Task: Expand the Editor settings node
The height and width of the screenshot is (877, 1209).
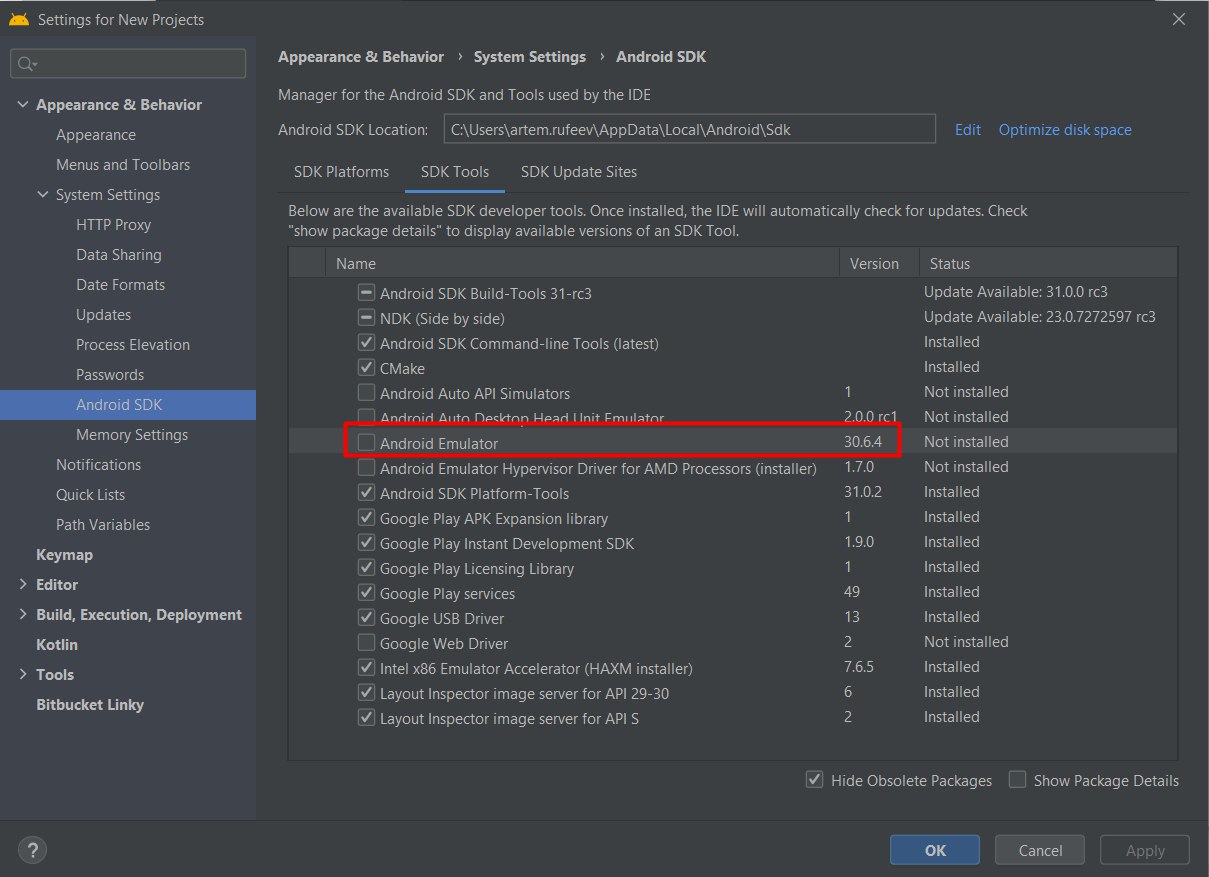Action: 24,584
